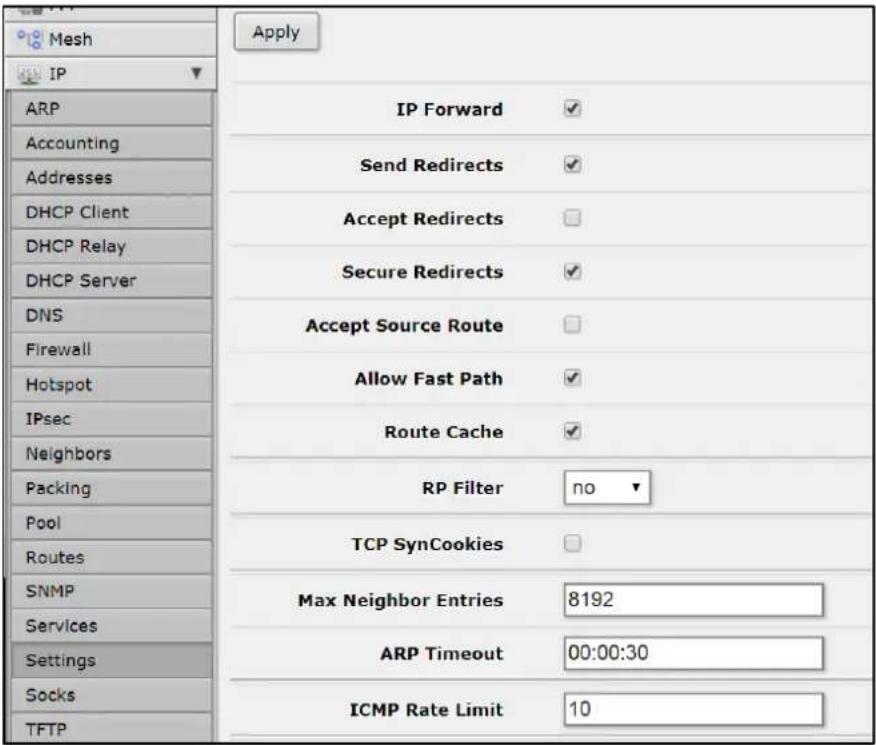Image resolution: width=876 pixels, height=745 pixels.
Task: Click the ARP Timeout label
Action: pos(442,654)
